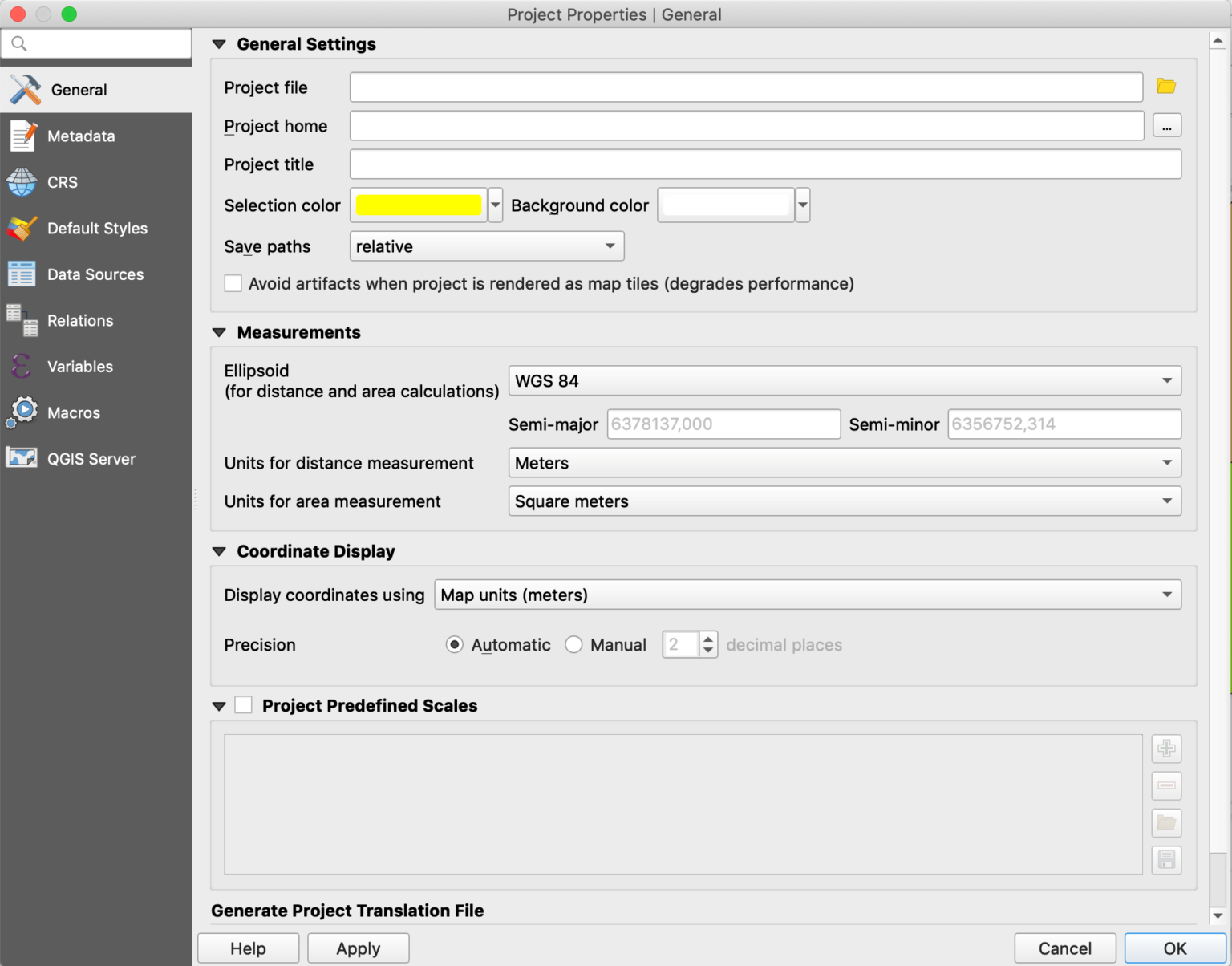This screenshot has height=966, width=1232.
Task: Open the Macros section
Action: (96, 412)
